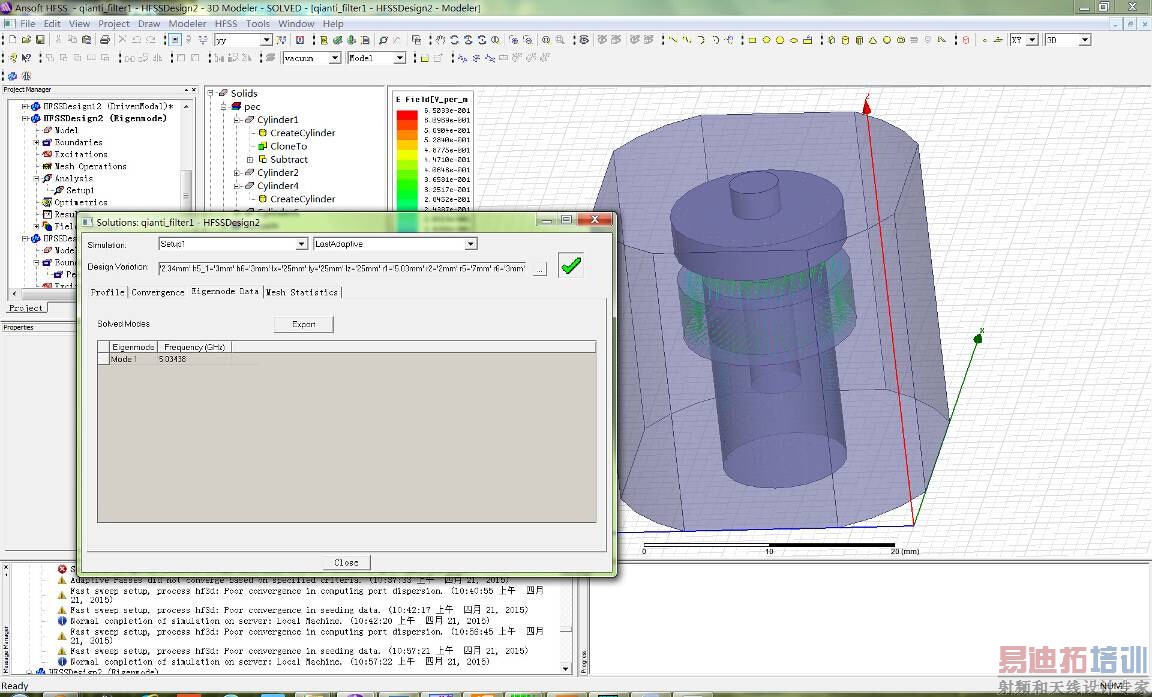Screen dimensions: 1152x697
Task: Select the Pan hand view tool
Action: (x=440, y=40)
